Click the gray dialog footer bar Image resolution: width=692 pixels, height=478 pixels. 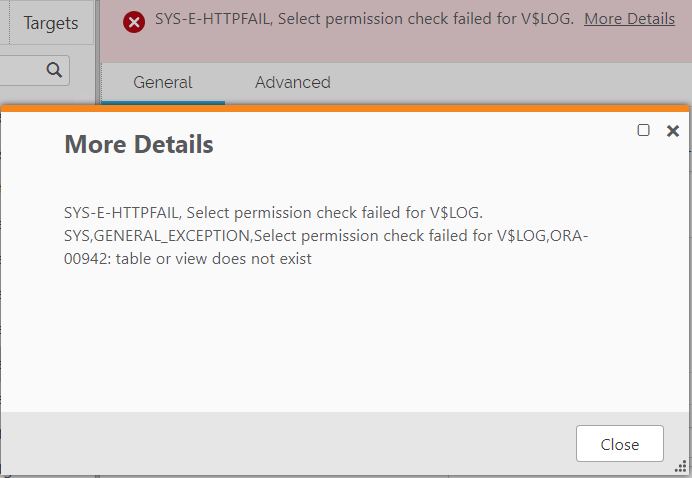[x=300, y=444]
